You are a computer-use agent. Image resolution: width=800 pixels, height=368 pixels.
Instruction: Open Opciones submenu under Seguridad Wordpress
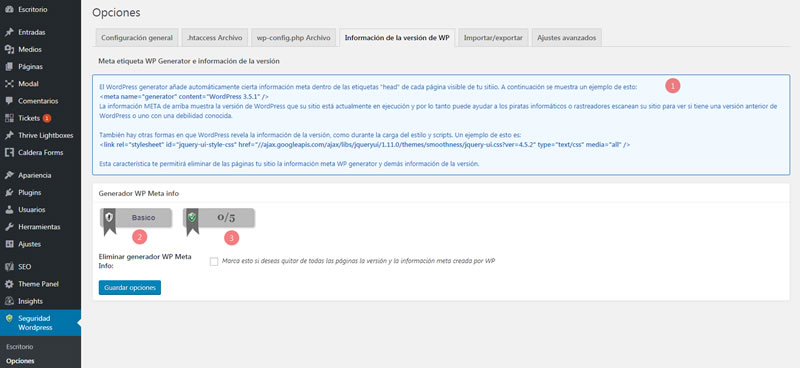(x=20, y=361)
